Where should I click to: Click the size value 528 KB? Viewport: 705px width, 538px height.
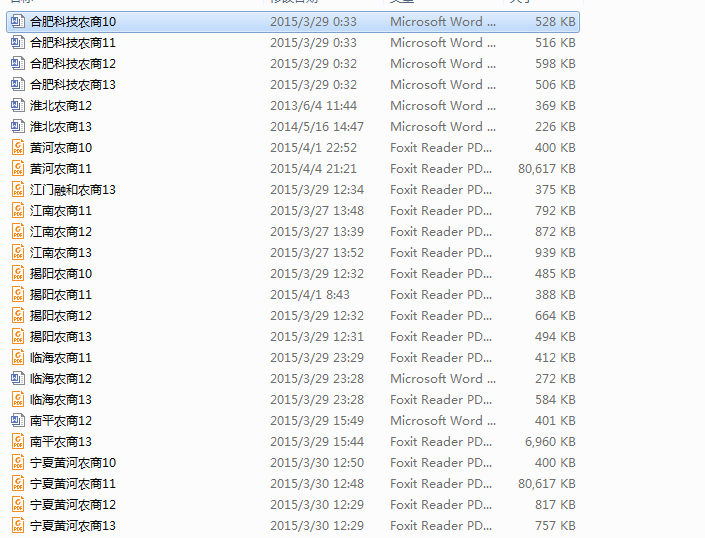pos(555,22)
